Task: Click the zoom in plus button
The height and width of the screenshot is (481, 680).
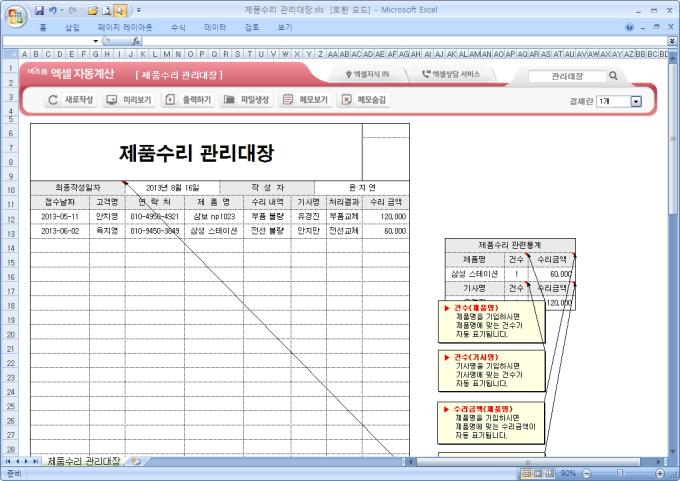Action: 660,473
